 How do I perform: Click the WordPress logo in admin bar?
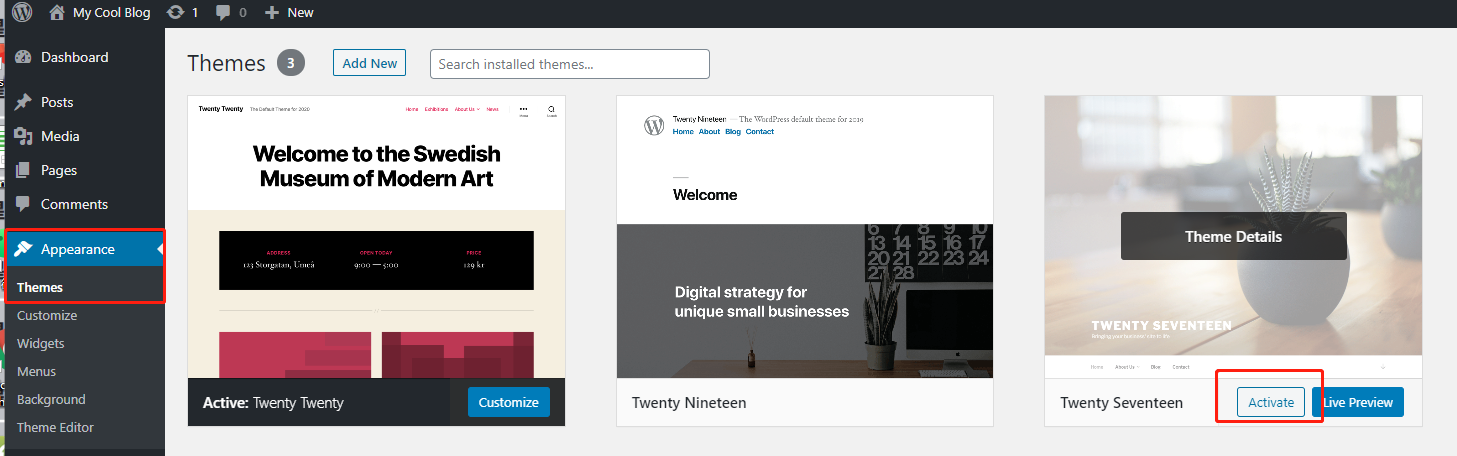[x=22, y=12]
